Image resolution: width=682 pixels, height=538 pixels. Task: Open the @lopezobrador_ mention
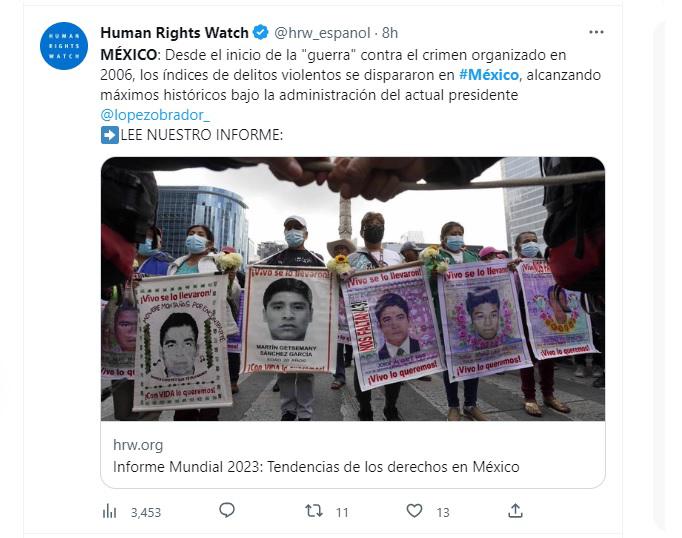pos(155,115)
